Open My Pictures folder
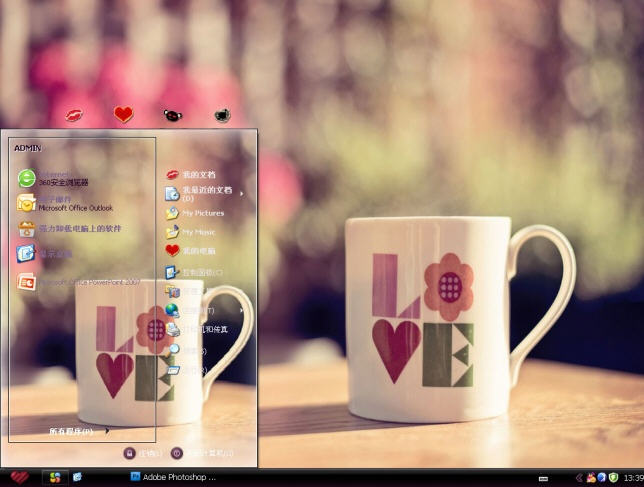 coord(195,213)
